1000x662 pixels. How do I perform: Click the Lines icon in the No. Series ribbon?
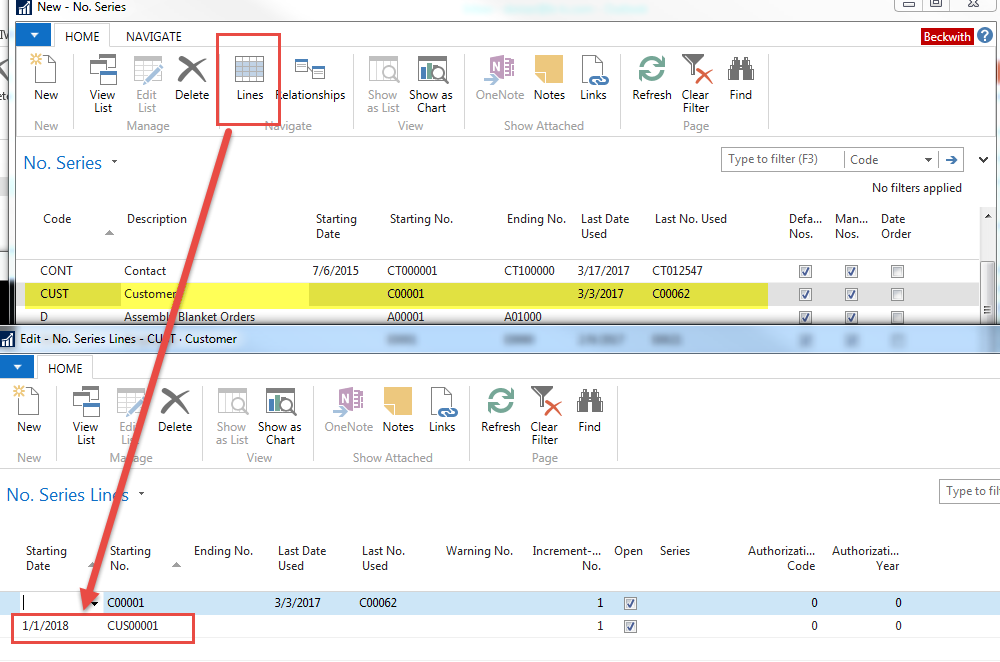click(249, 78)
